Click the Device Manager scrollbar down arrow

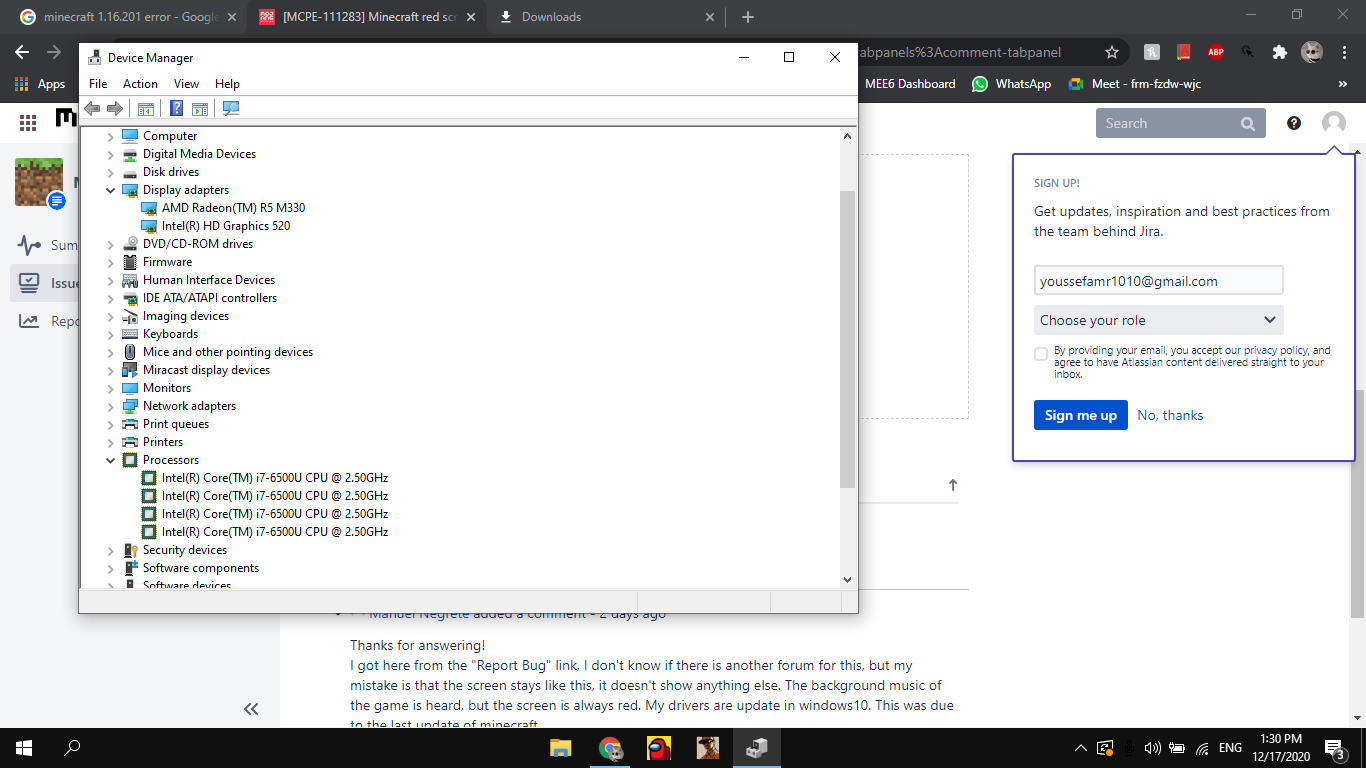click(x=847, y=579)
